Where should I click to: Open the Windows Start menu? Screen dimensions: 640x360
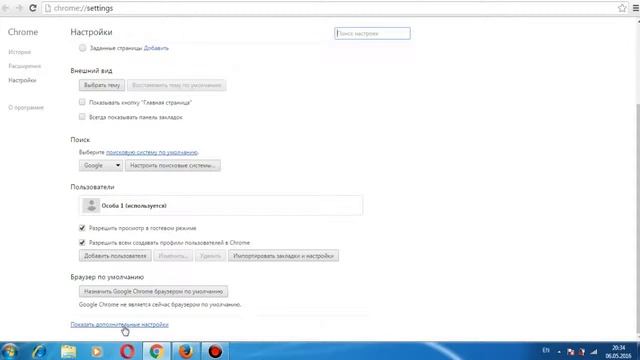pyautogui.click(x=9, y=351)
